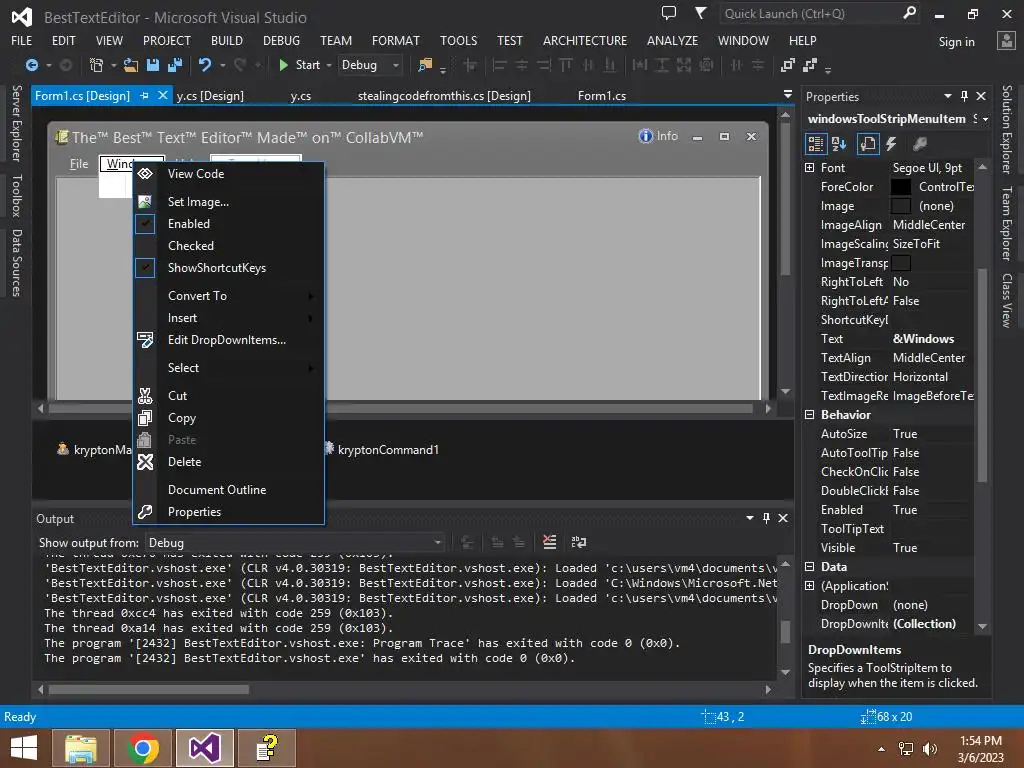
Task: Open the Show output from dropdown
Action: 295,543
